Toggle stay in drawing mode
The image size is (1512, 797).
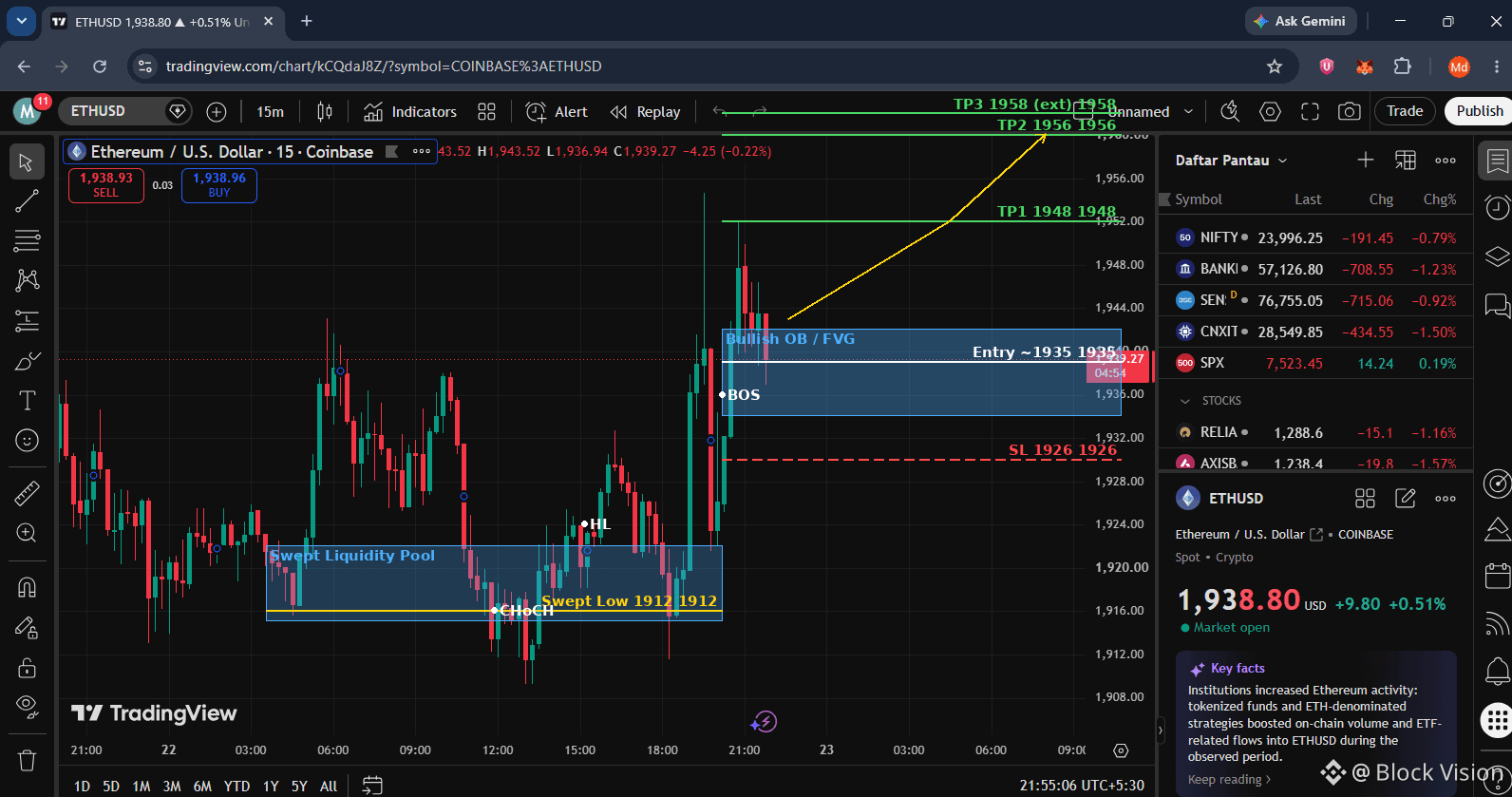tap(27, 627)
